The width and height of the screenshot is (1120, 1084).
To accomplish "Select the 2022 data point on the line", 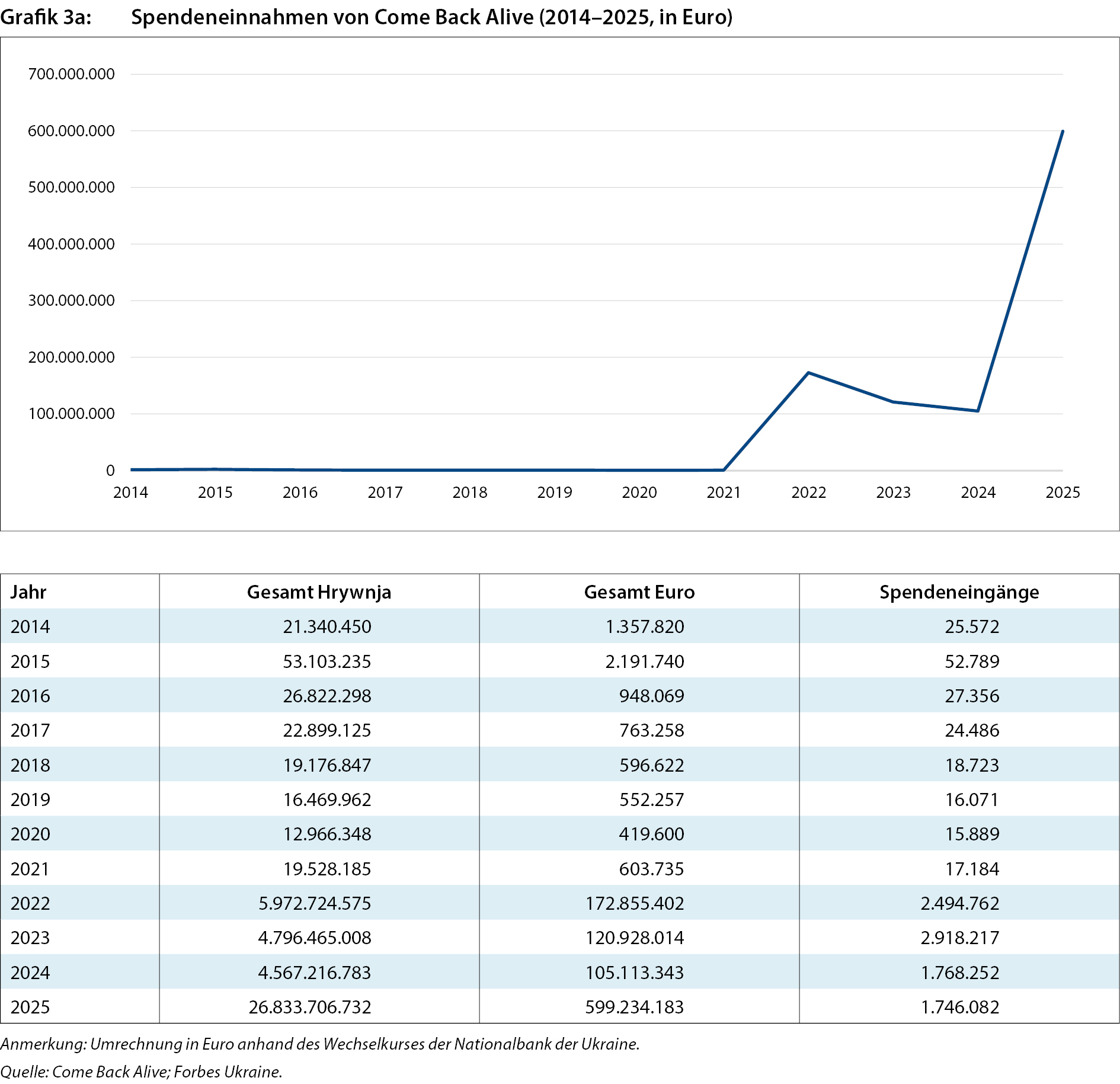I will [x=808, y=373].
